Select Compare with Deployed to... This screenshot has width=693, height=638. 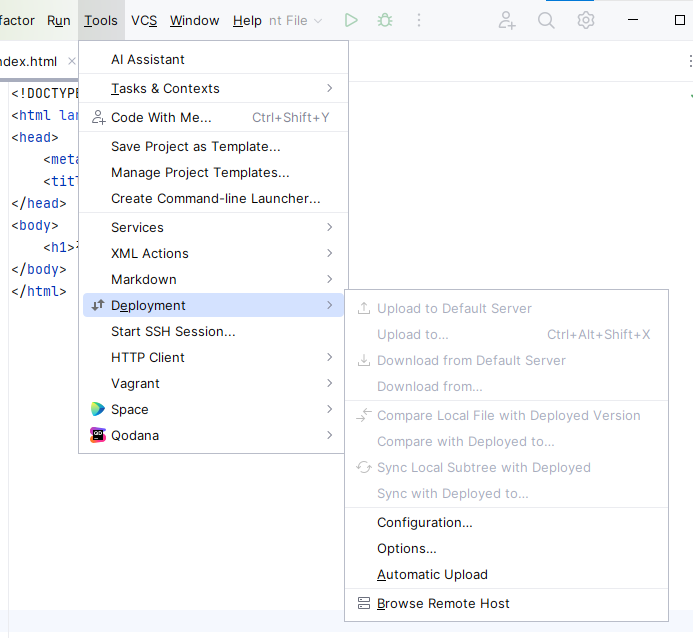pos(506,441)
